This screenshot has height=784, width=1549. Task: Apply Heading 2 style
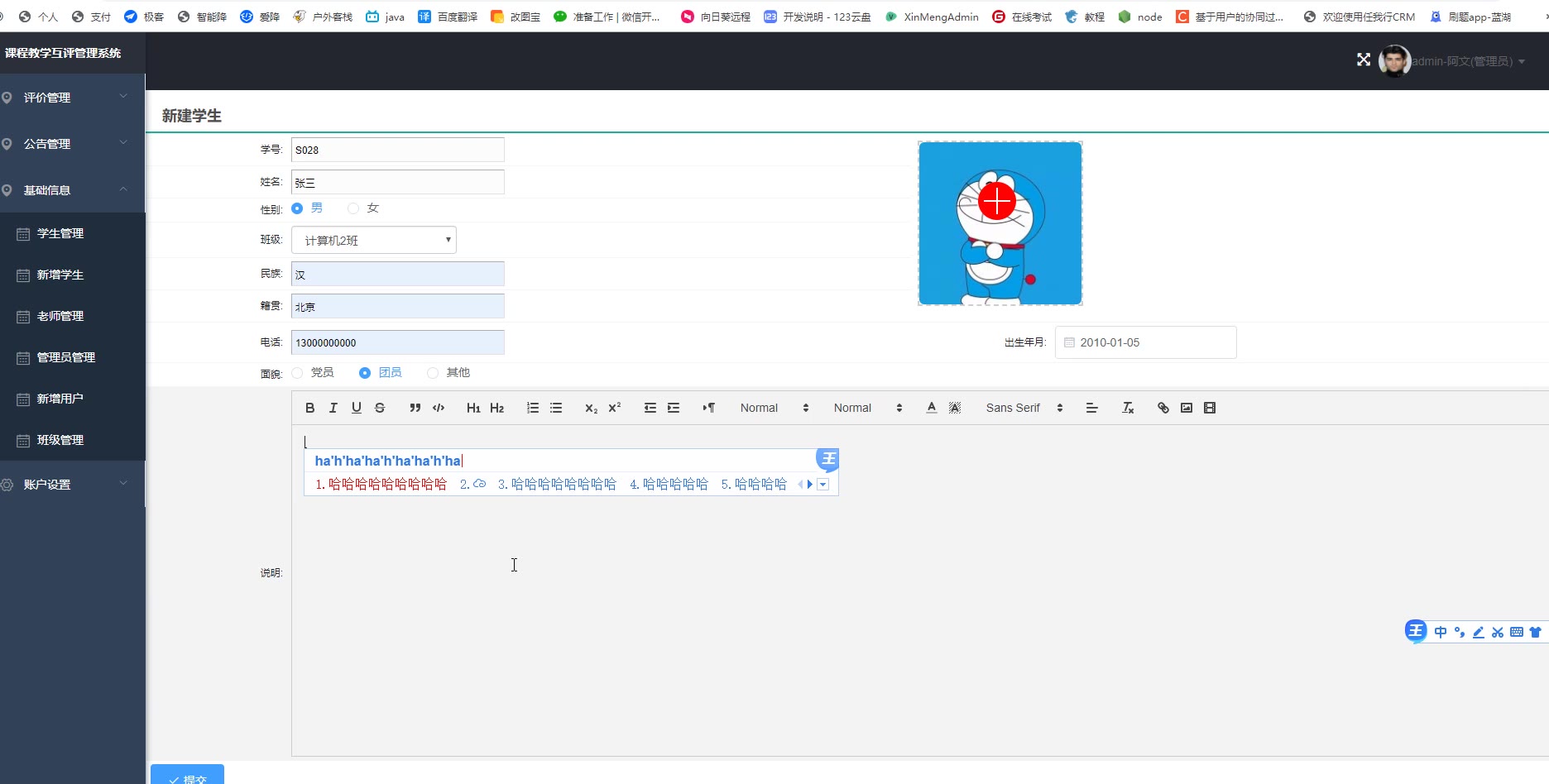coord(496,408)
